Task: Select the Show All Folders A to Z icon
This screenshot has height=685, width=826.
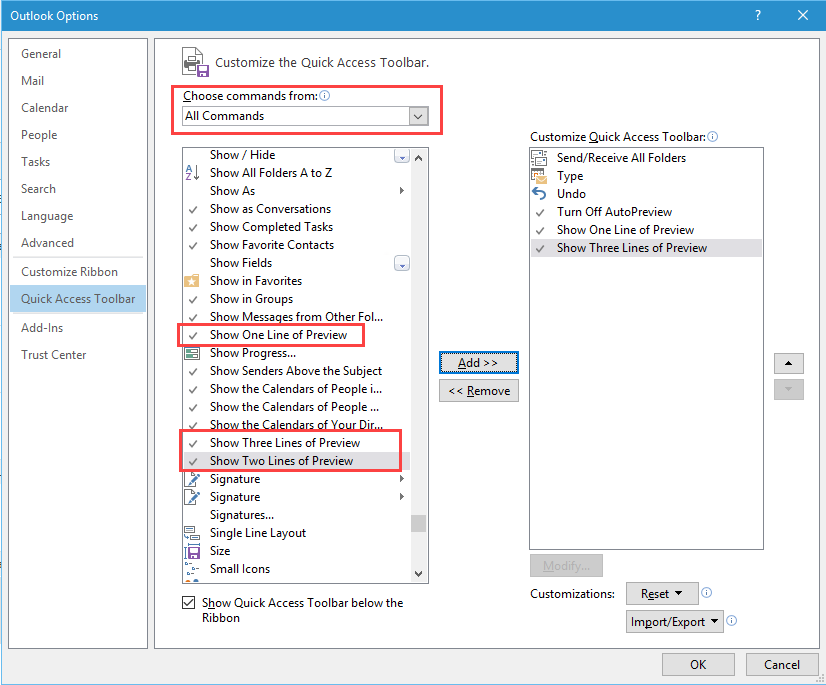Action: click(x=192, y=173)
